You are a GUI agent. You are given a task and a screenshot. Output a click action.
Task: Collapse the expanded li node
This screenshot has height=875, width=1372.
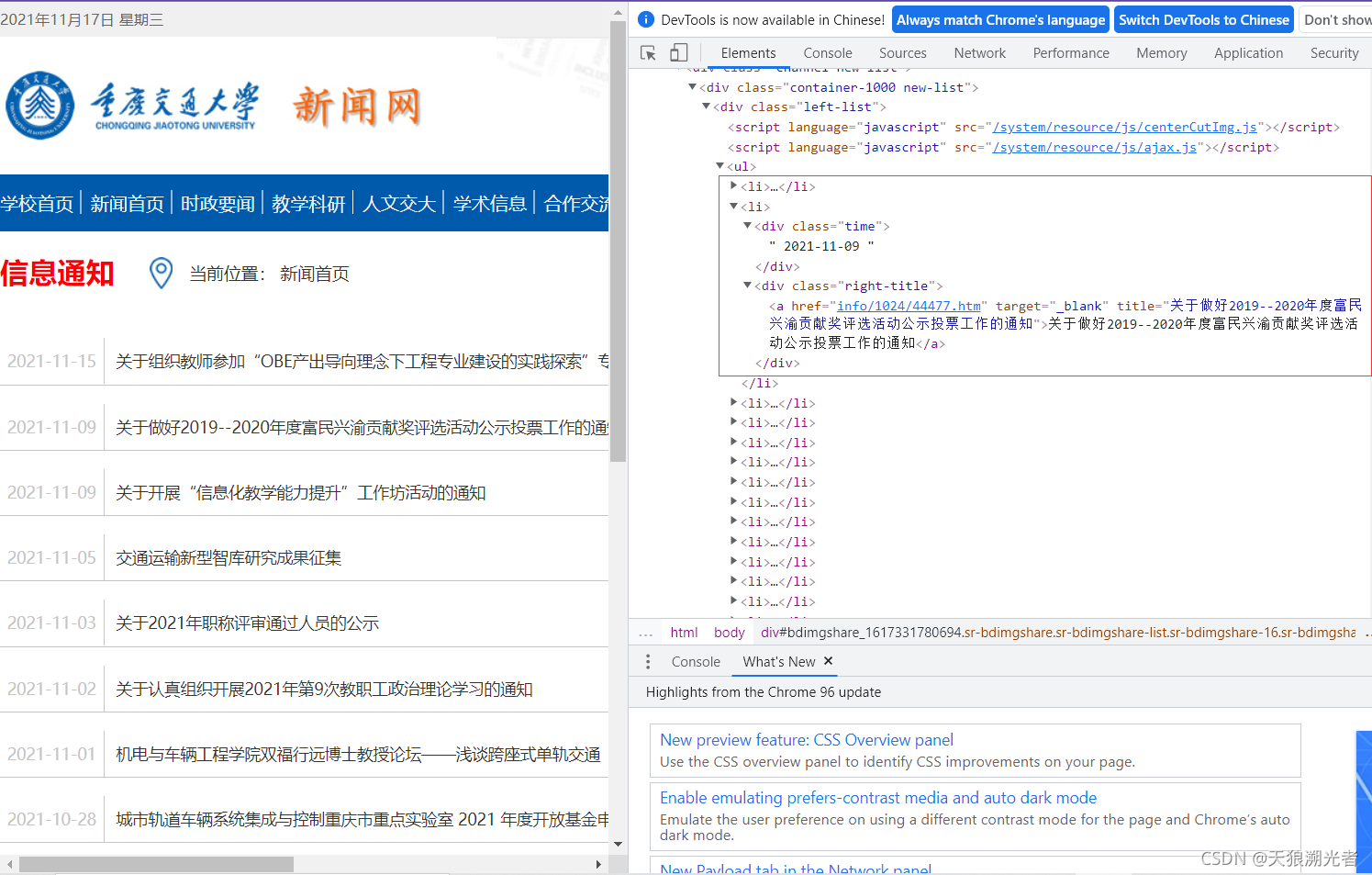[733, 207]
